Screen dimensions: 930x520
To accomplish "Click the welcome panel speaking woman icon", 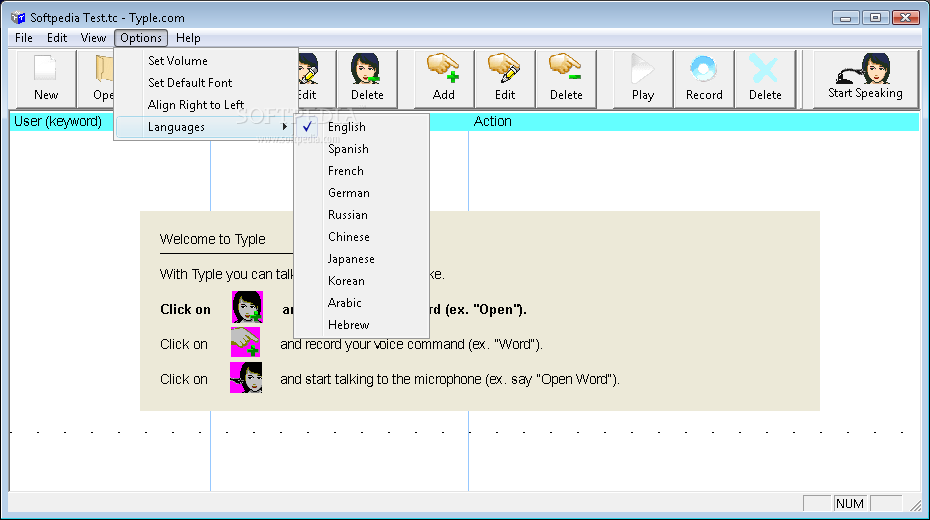I will tap(246, 378).
